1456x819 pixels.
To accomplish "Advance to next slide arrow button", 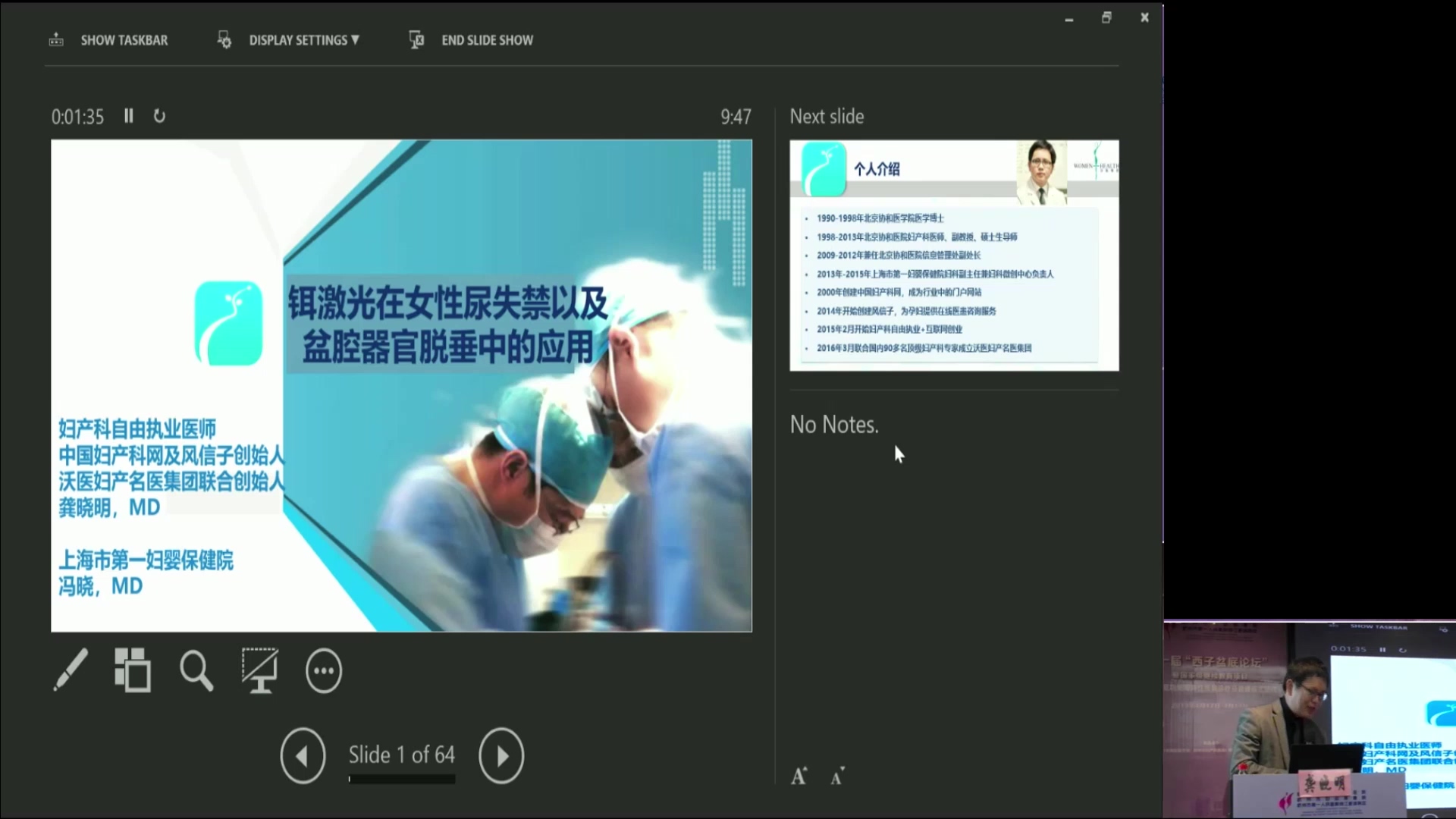I will 500,755.
